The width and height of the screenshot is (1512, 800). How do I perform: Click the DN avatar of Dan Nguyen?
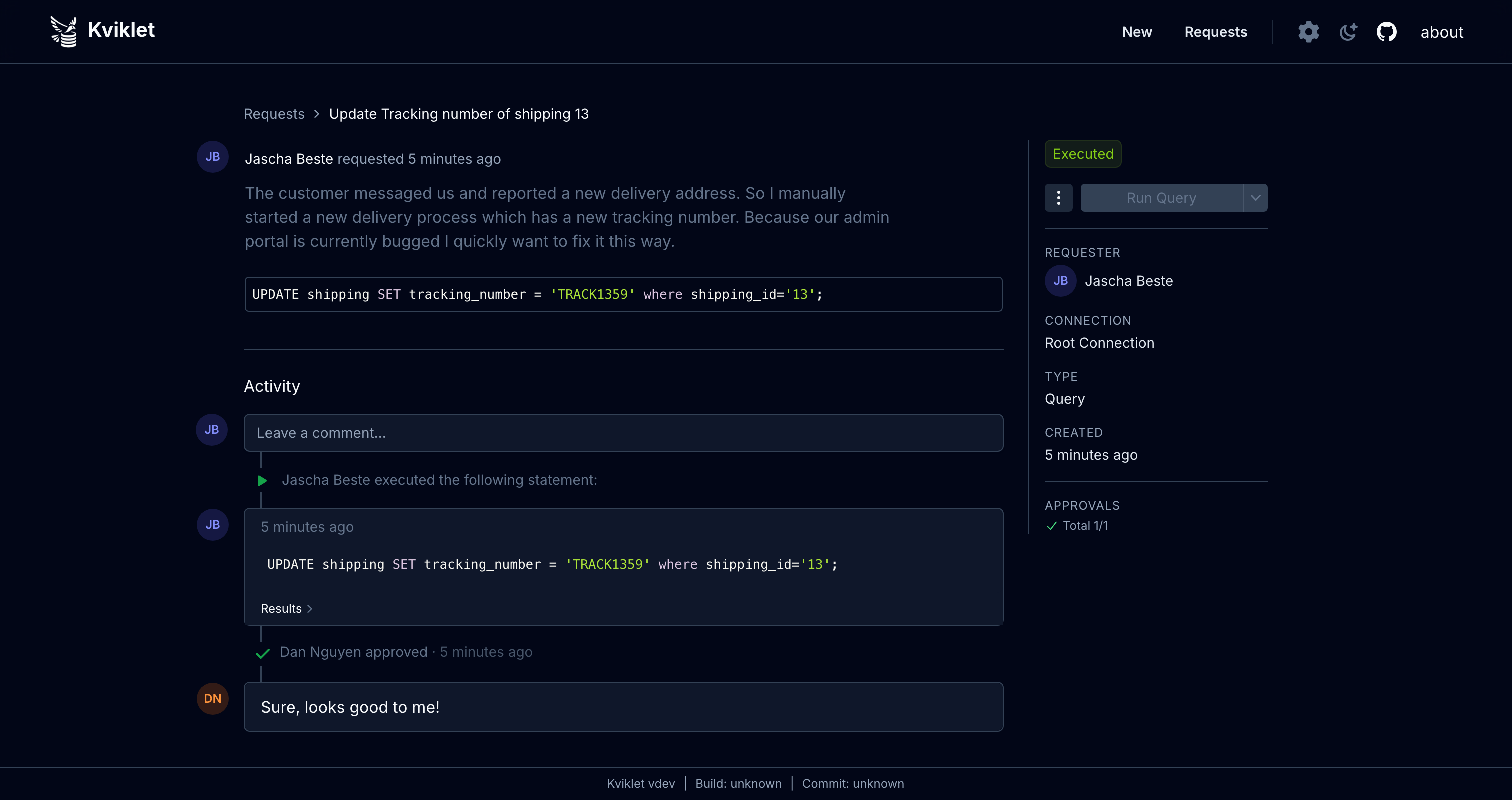coord(212,698)
